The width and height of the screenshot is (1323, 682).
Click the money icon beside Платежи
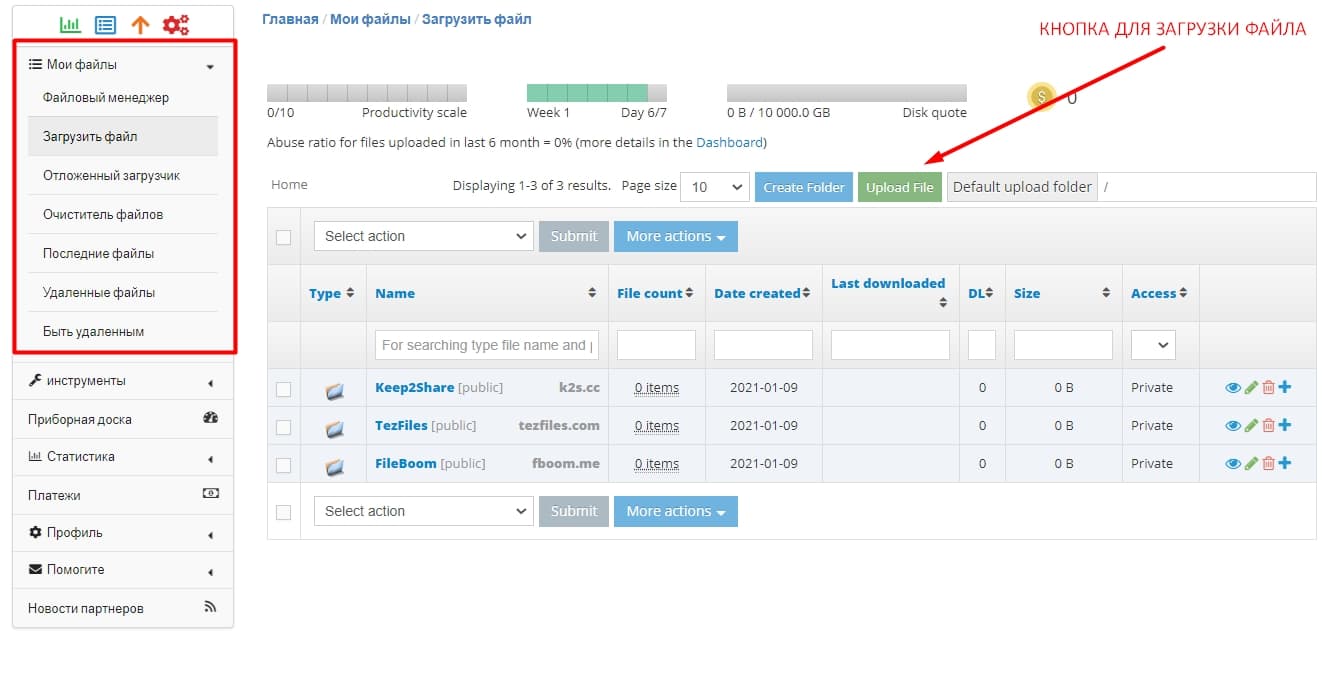(210, 494)
